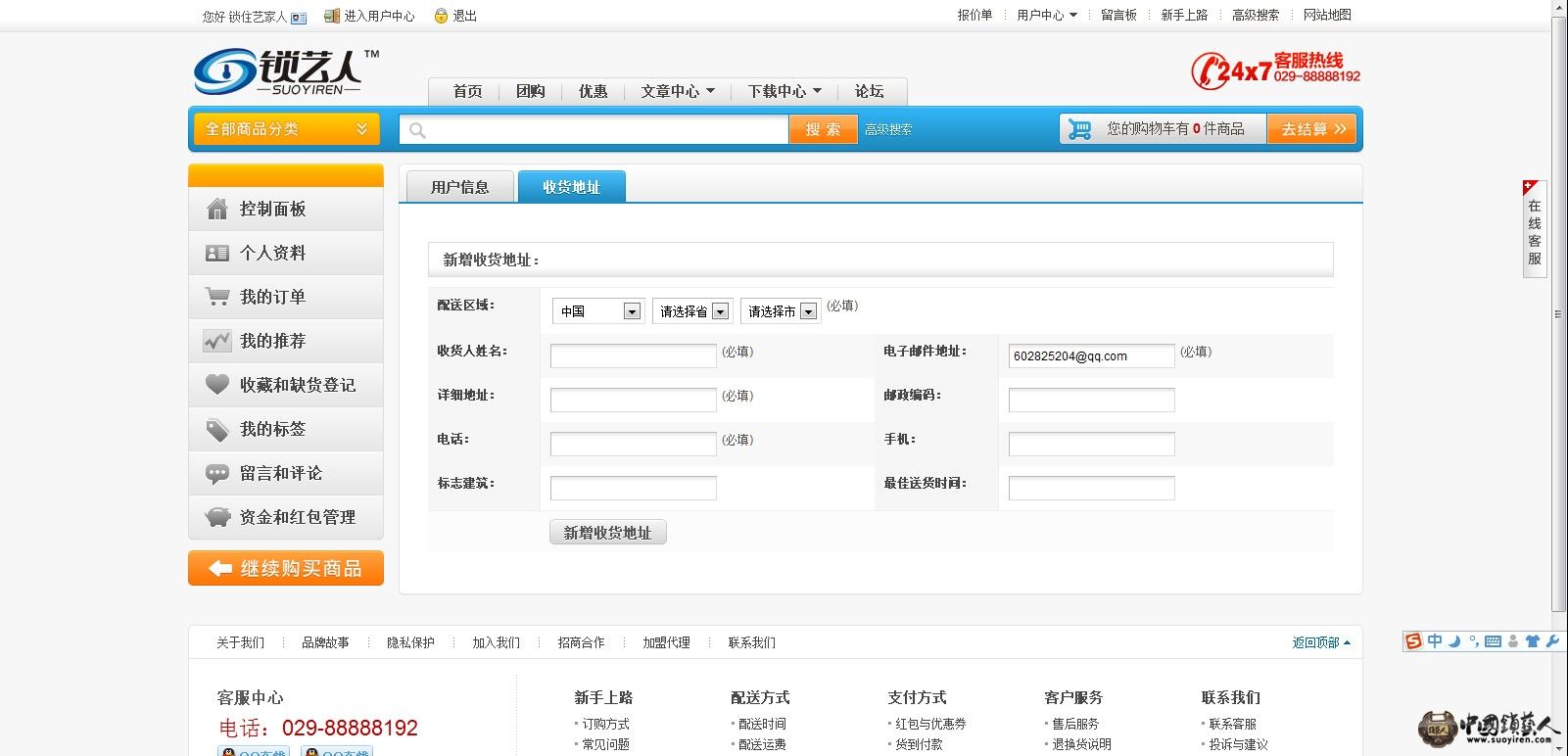Switch to the 用户信息 tab
1568x756 pixels.
(459, 187)
